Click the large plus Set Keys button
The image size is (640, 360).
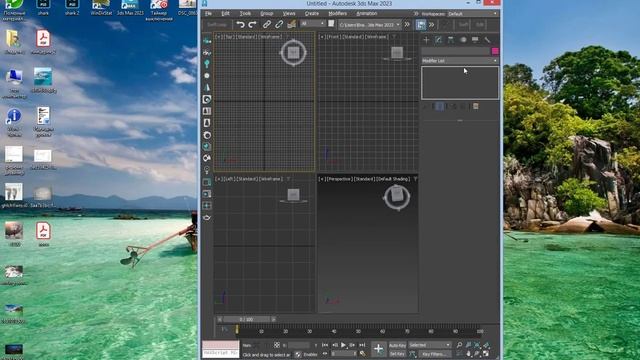pyautogui.click(x=378, y=349)
